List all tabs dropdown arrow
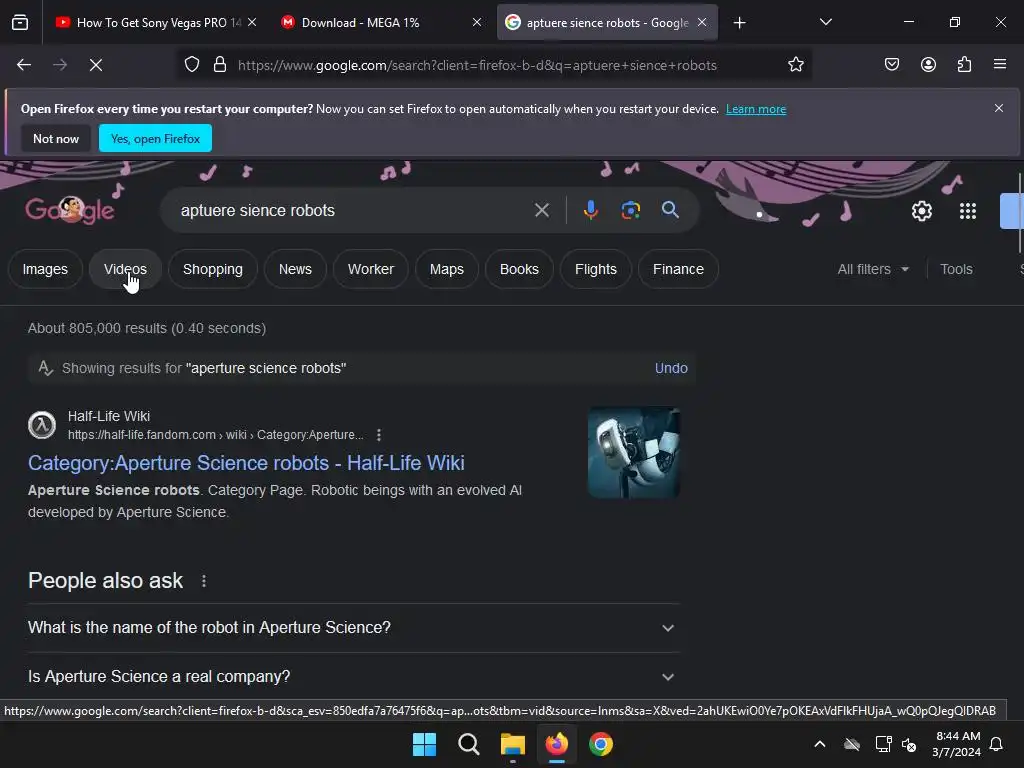The width and height of the screenshot is (1024, 768). [x=825, y=23]
